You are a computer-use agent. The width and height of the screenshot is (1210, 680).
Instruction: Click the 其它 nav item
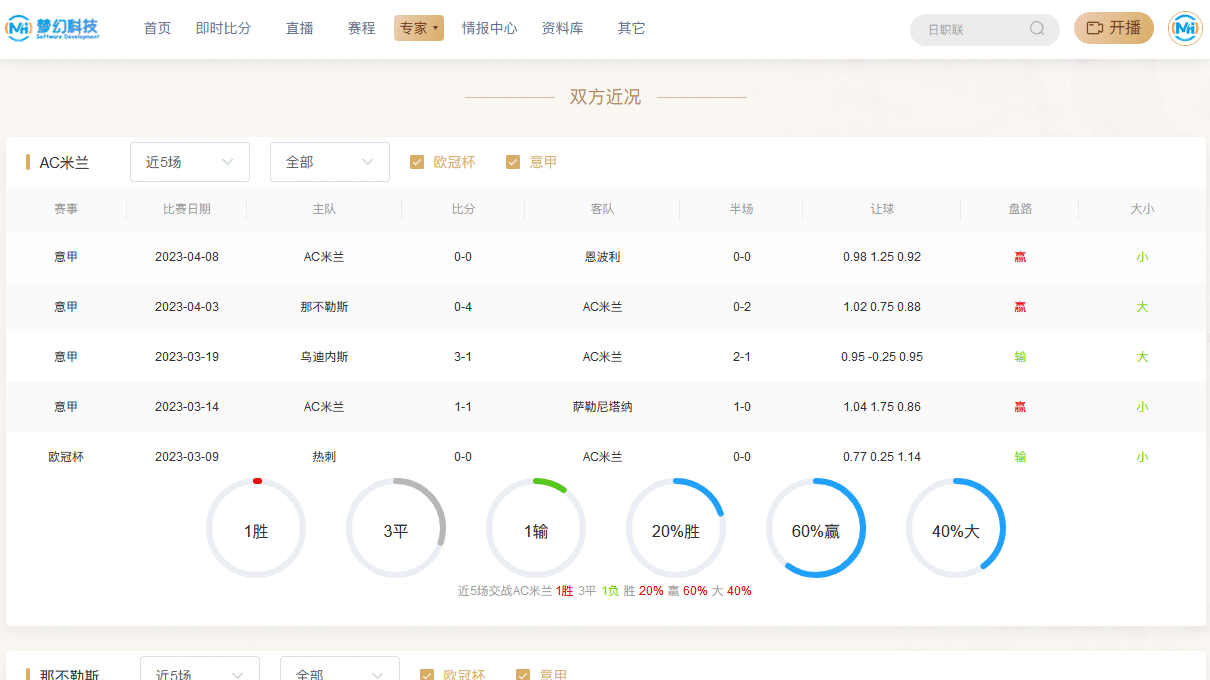(631, 28)
